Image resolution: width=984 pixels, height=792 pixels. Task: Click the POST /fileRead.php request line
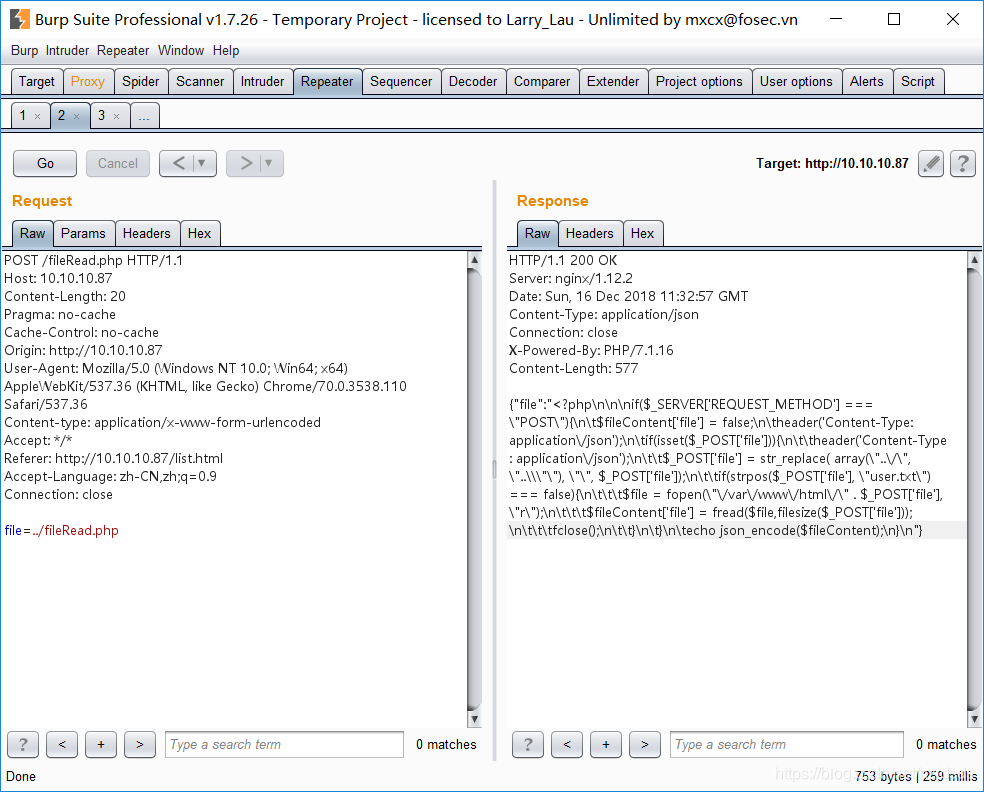pyautogui.click(x=94, y=260)
